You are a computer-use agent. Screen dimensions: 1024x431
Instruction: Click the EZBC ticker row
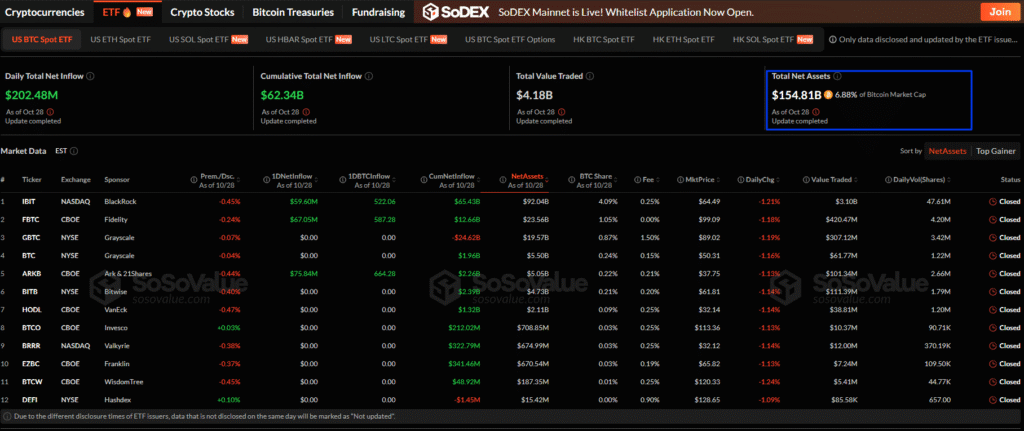[x=512, y=363]
